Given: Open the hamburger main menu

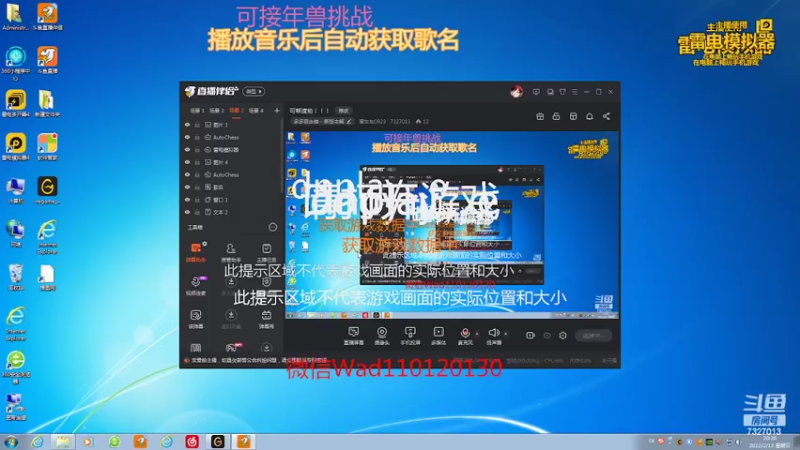Looking at the screenshot, I should pyautogui.click(x=574, y=92).
